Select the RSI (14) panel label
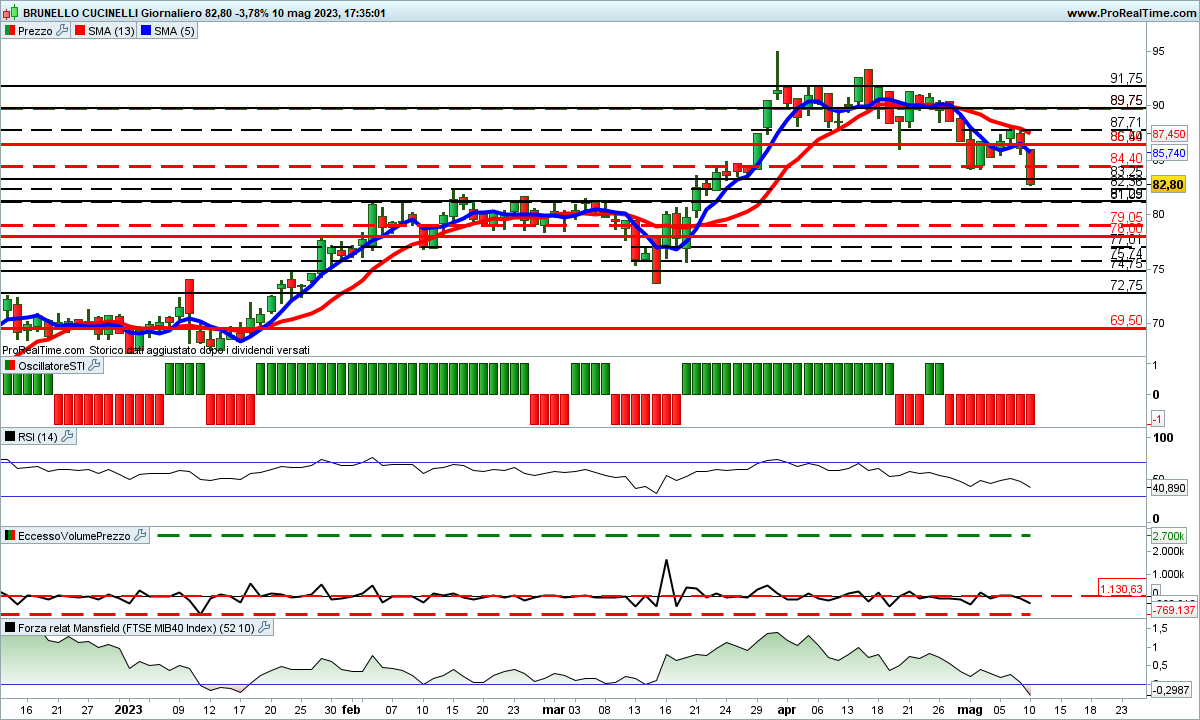Image resolution: width=1200 pixels, height=720 pixels. point(39,437)
